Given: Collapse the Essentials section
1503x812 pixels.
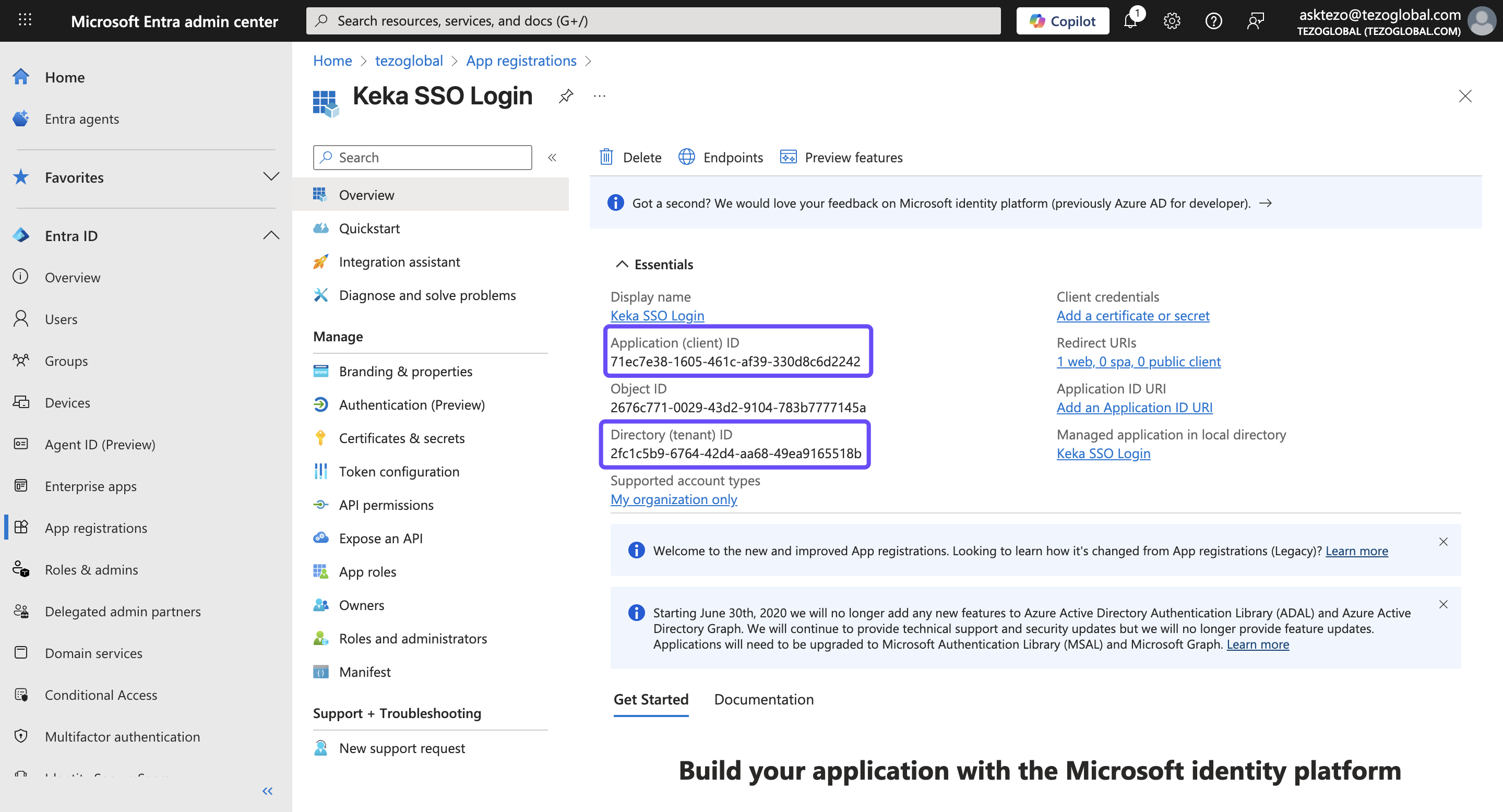Looking at the screenshot, I should coord(622,264).
